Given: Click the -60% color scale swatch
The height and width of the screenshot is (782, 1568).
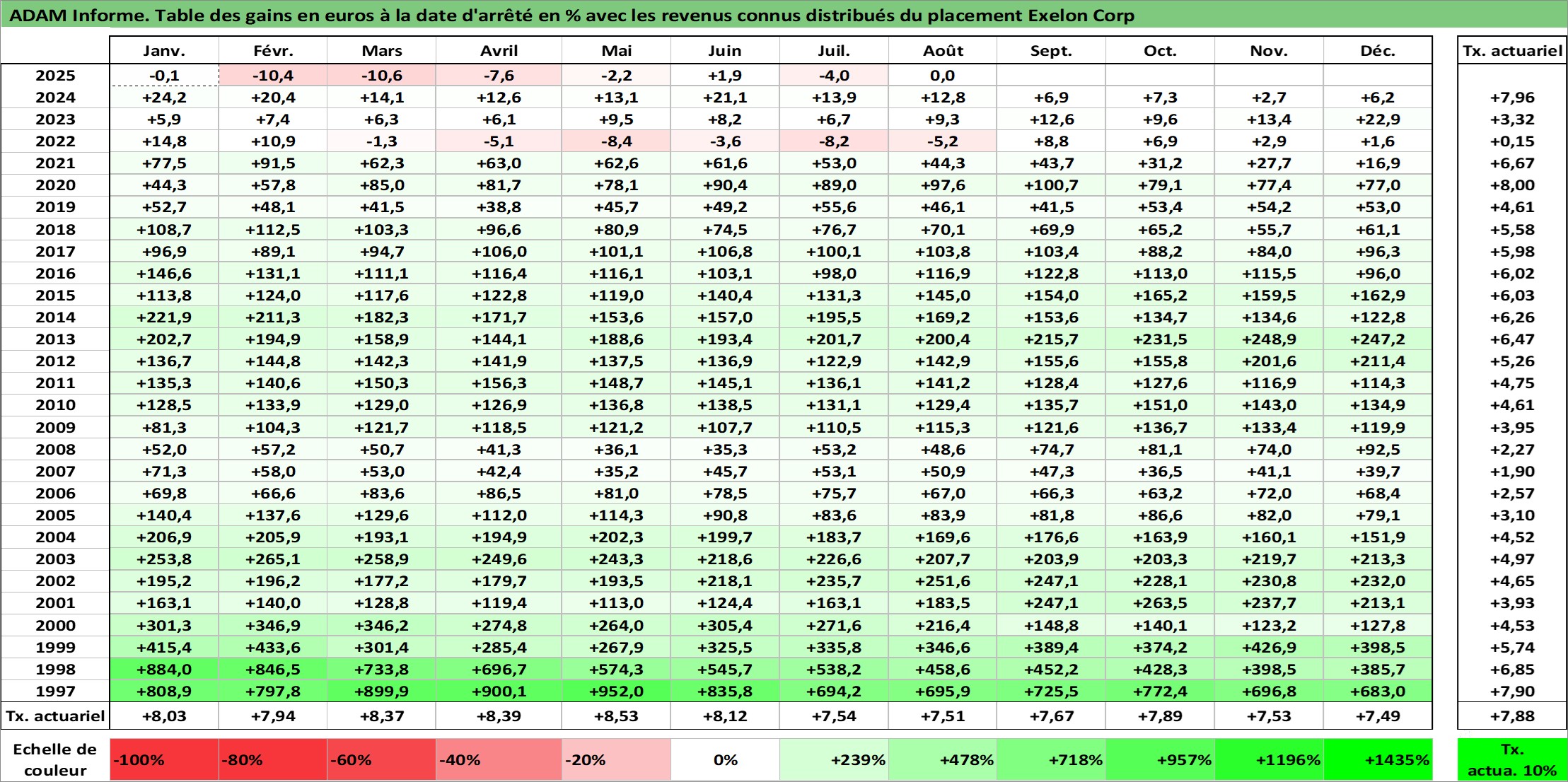Looking at the screenshot, I should (381, 759).
